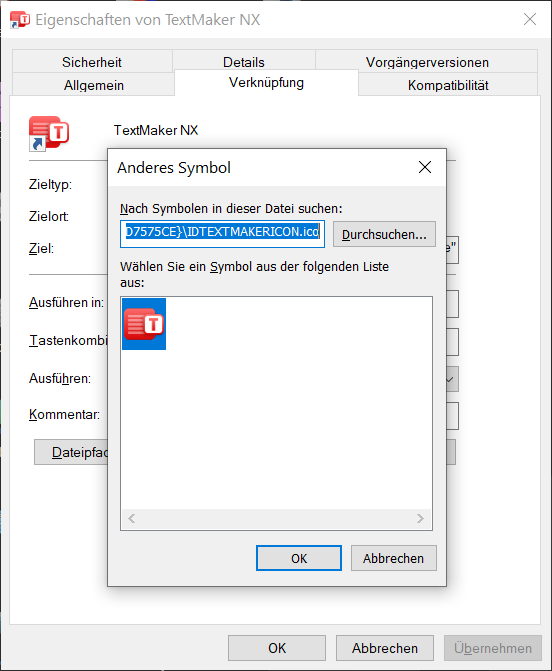Close the Eigenschaften von TextMaker NX window
Image resolution: width=552 pixels, height=671 pixels.
pos(530,19)
